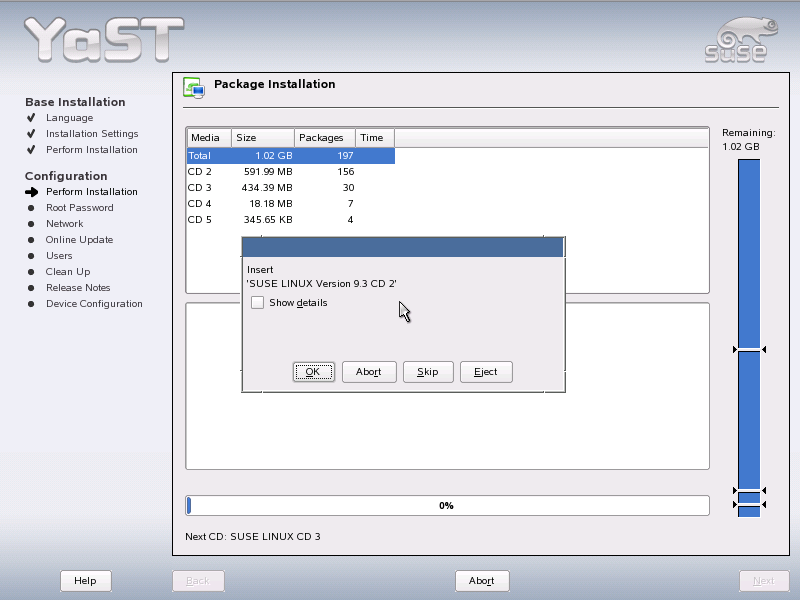Click the Insert dialog title bar

403,247
